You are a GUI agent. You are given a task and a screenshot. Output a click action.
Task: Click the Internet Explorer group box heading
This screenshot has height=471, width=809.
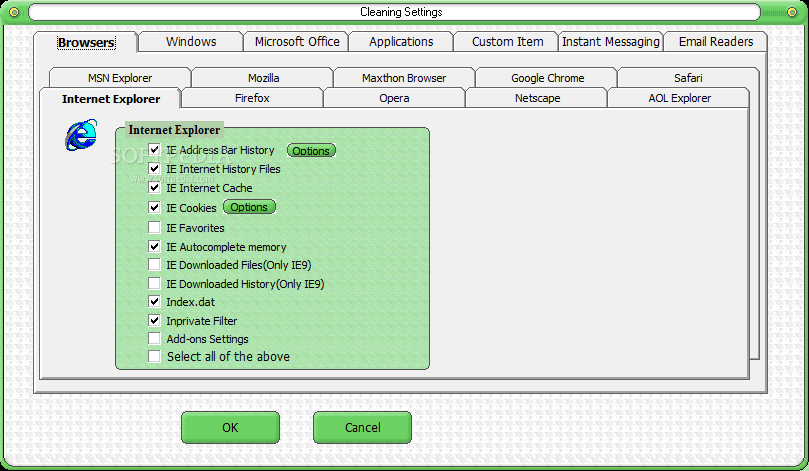tap(174, 130)
